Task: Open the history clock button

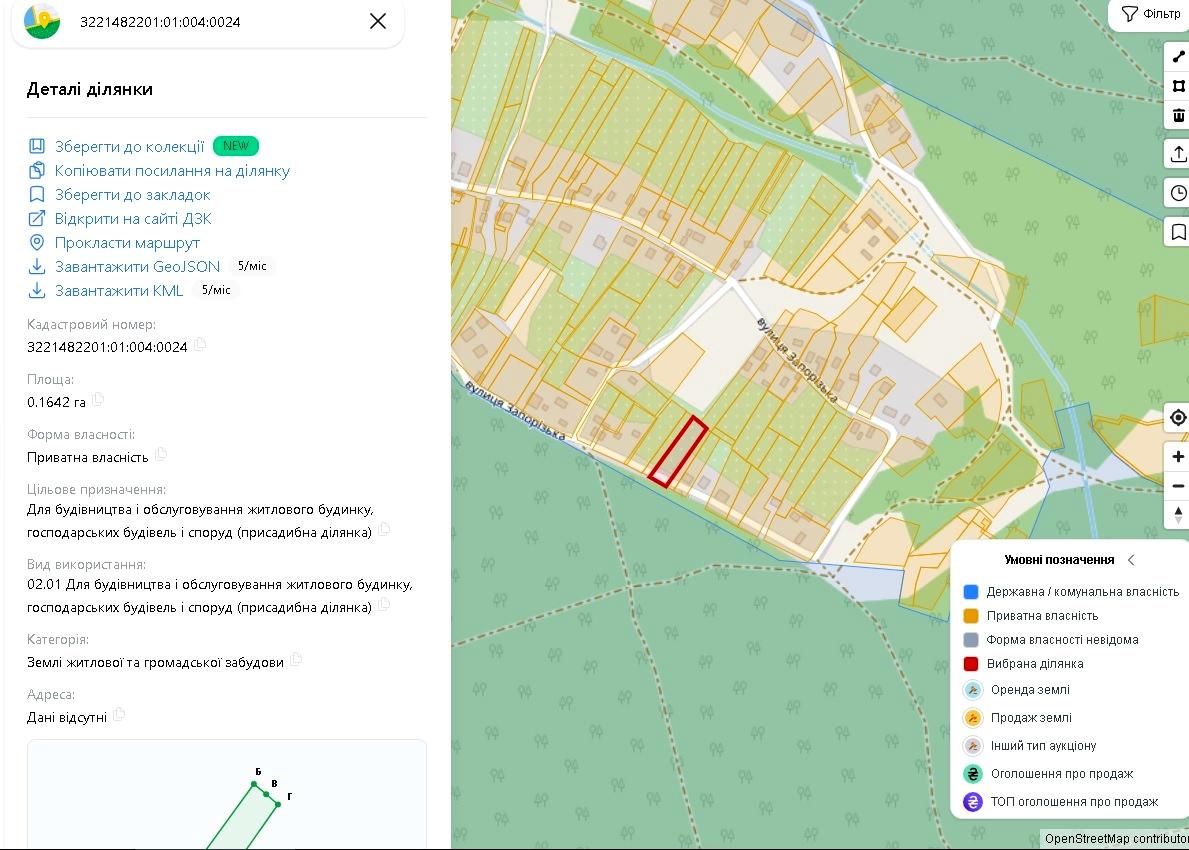Action: coord(1178,193)
